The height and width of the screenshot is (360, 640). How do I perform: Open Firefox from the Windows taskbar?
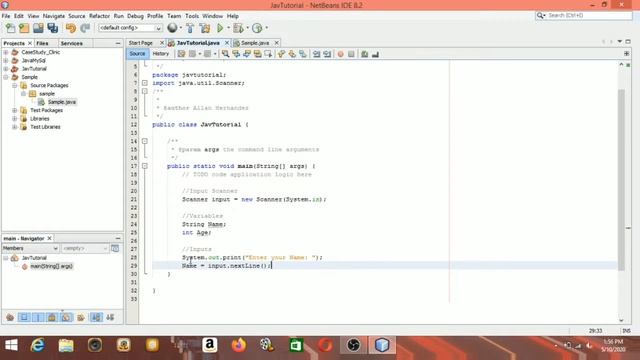point(239,345)
